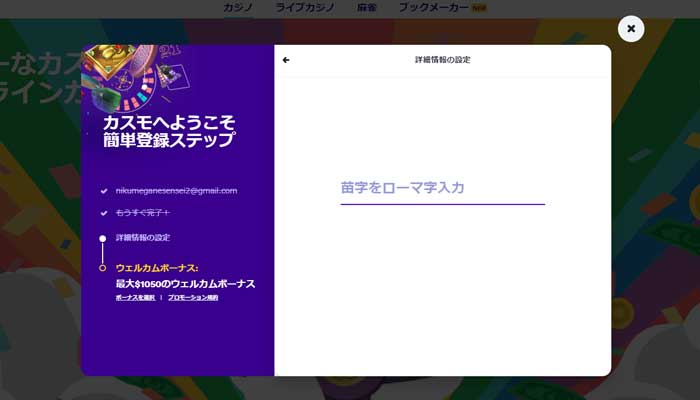Close the registration dialog with the X button
This screenshot has width=700, height=400.
631,29
